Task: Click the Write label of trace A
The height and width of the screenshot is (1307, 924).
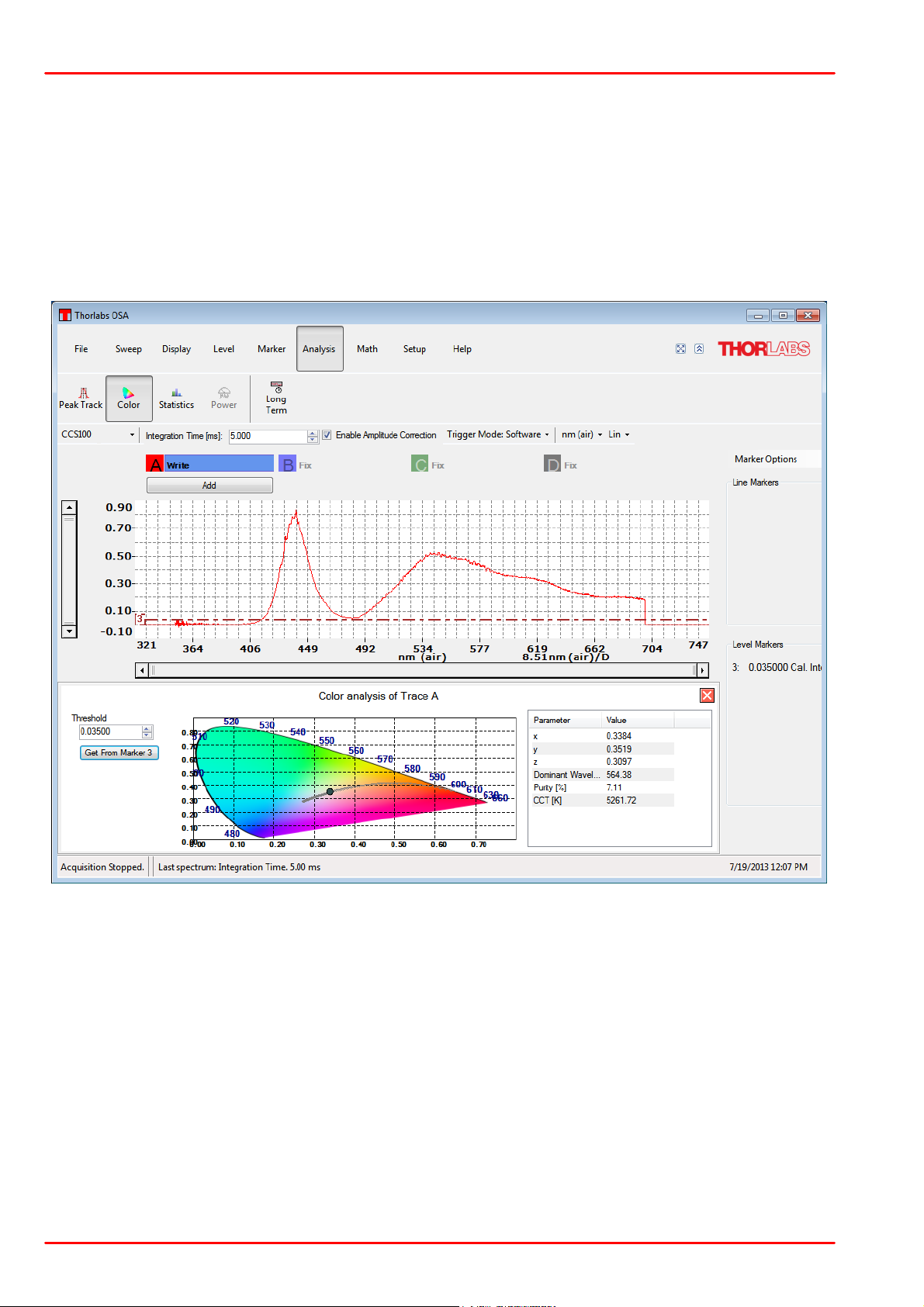Action: click(x=178, y=465)
